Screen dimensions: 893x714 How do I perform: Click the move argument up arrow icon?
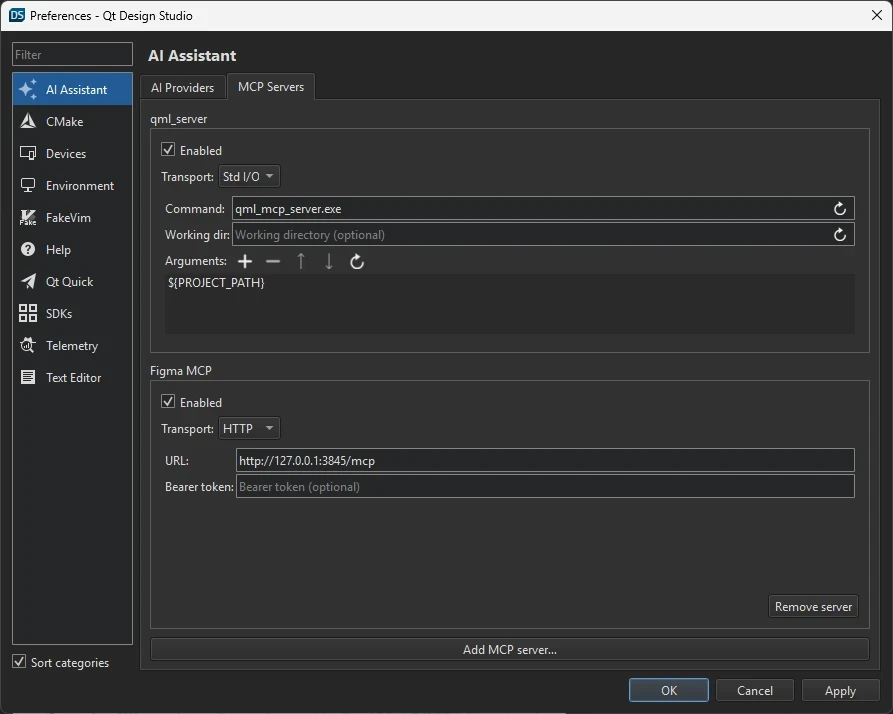[x=301, y=261]
